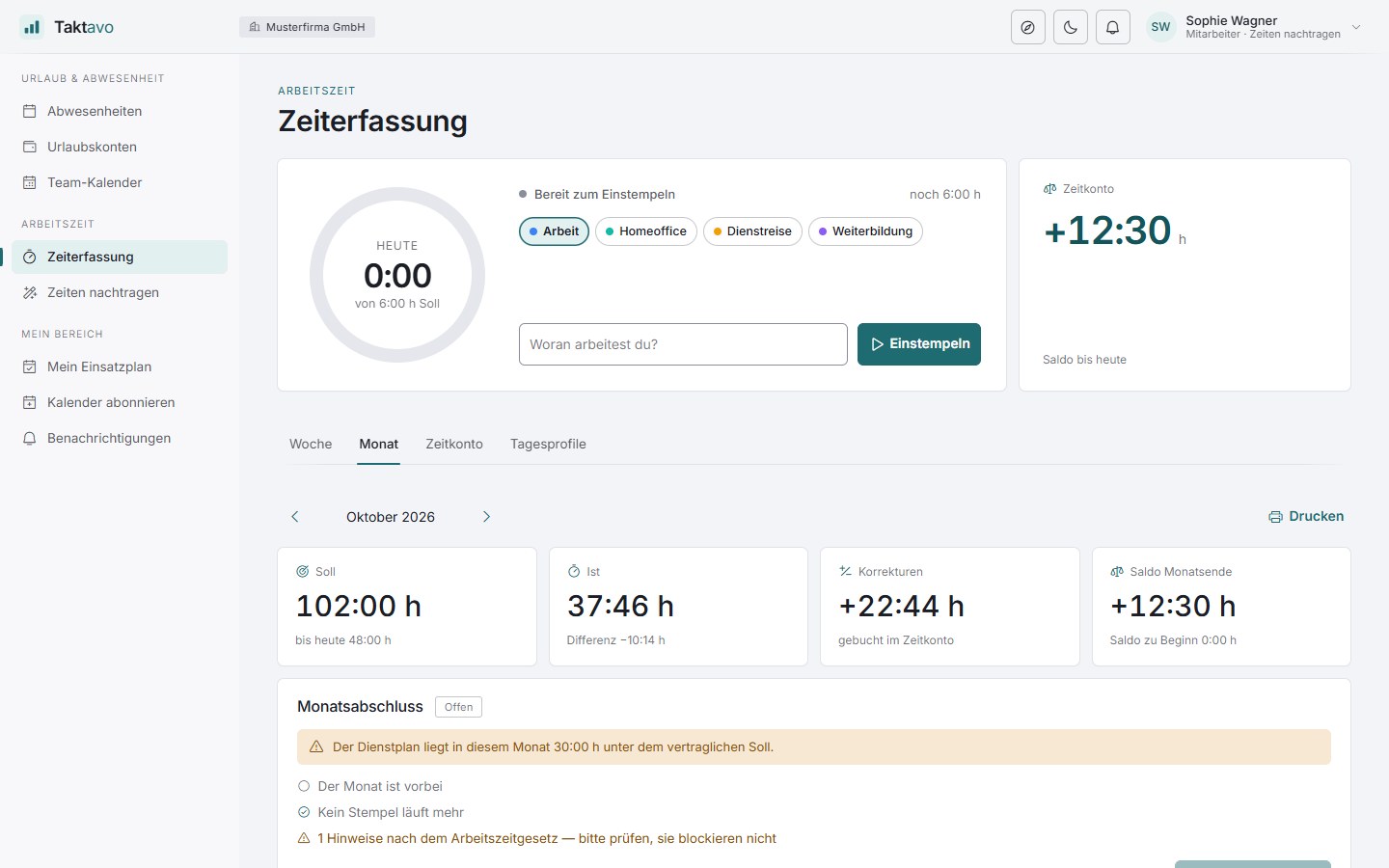This screenshot has width=1389, height=868.
Task: Click the 'noch 6:00 h' remaining text
Action: (x=945, y=194)
